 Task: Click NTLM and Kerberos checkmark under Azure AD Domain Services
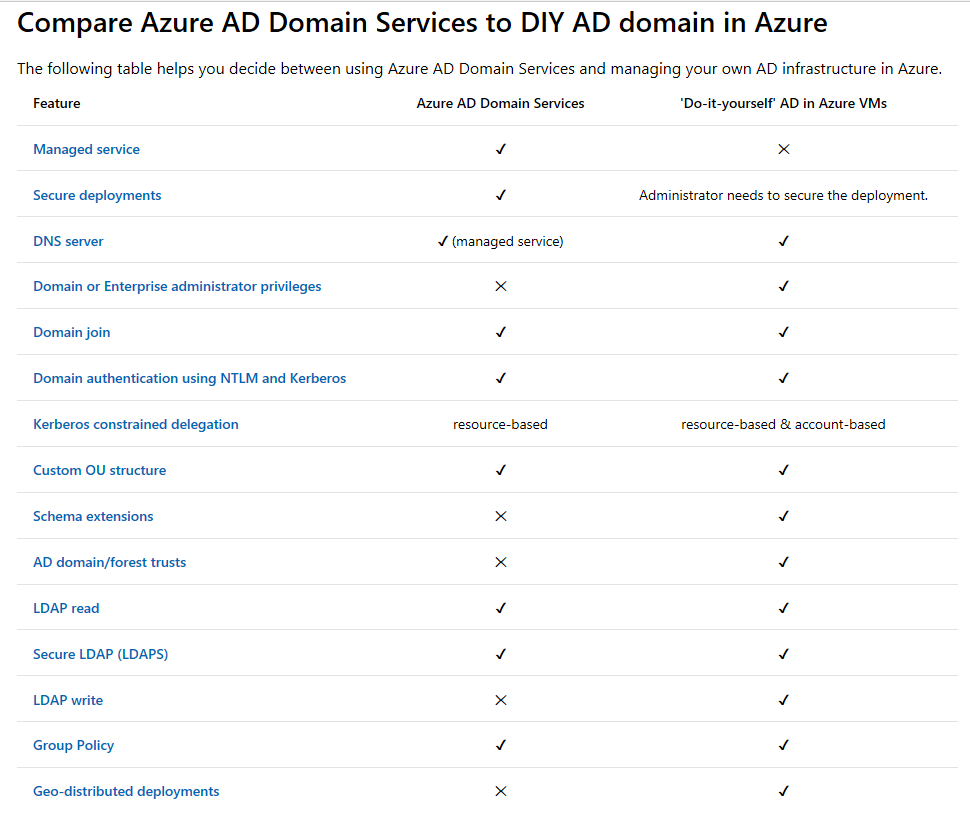click(501, 378)
